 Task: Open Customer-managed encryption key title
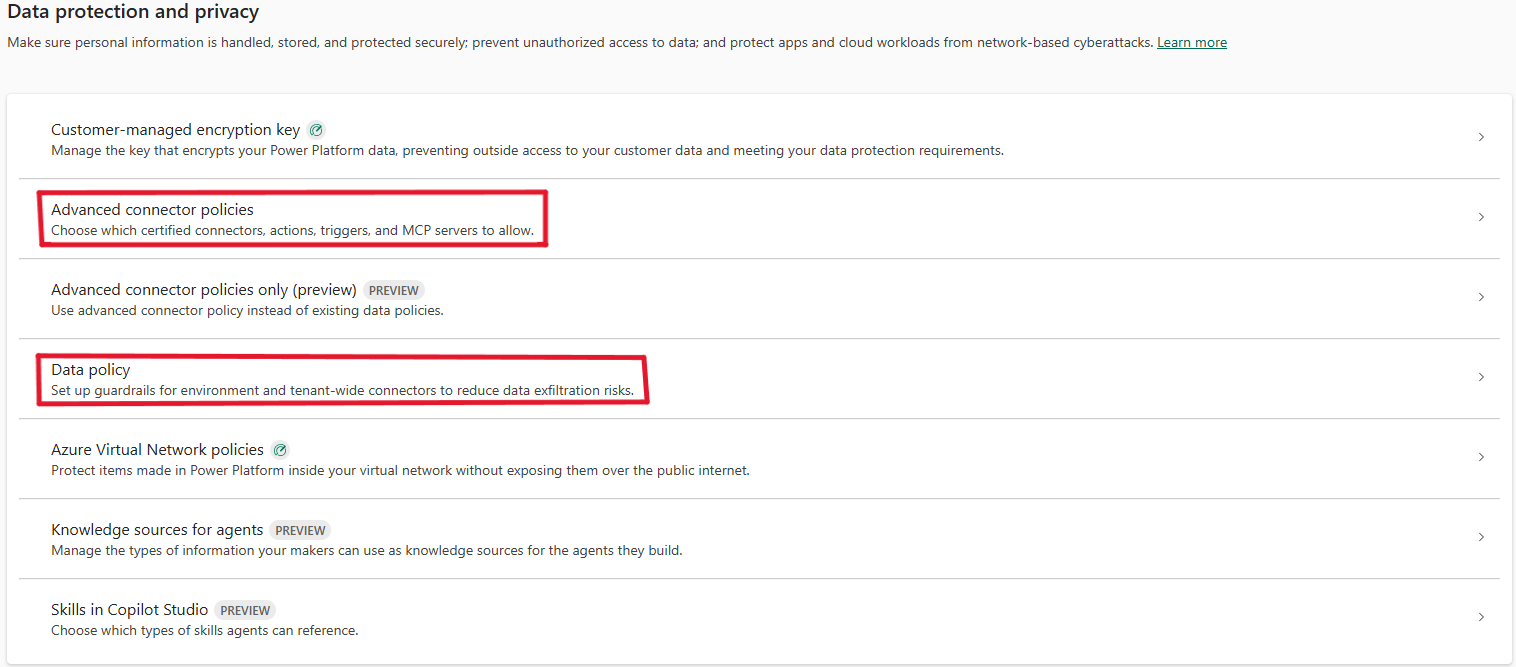pos(175,130)
